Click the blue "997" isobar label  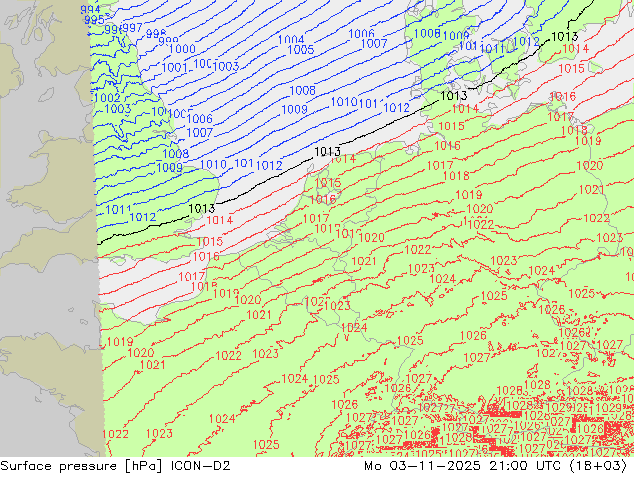pyautogui.click(x=132, y=28)
